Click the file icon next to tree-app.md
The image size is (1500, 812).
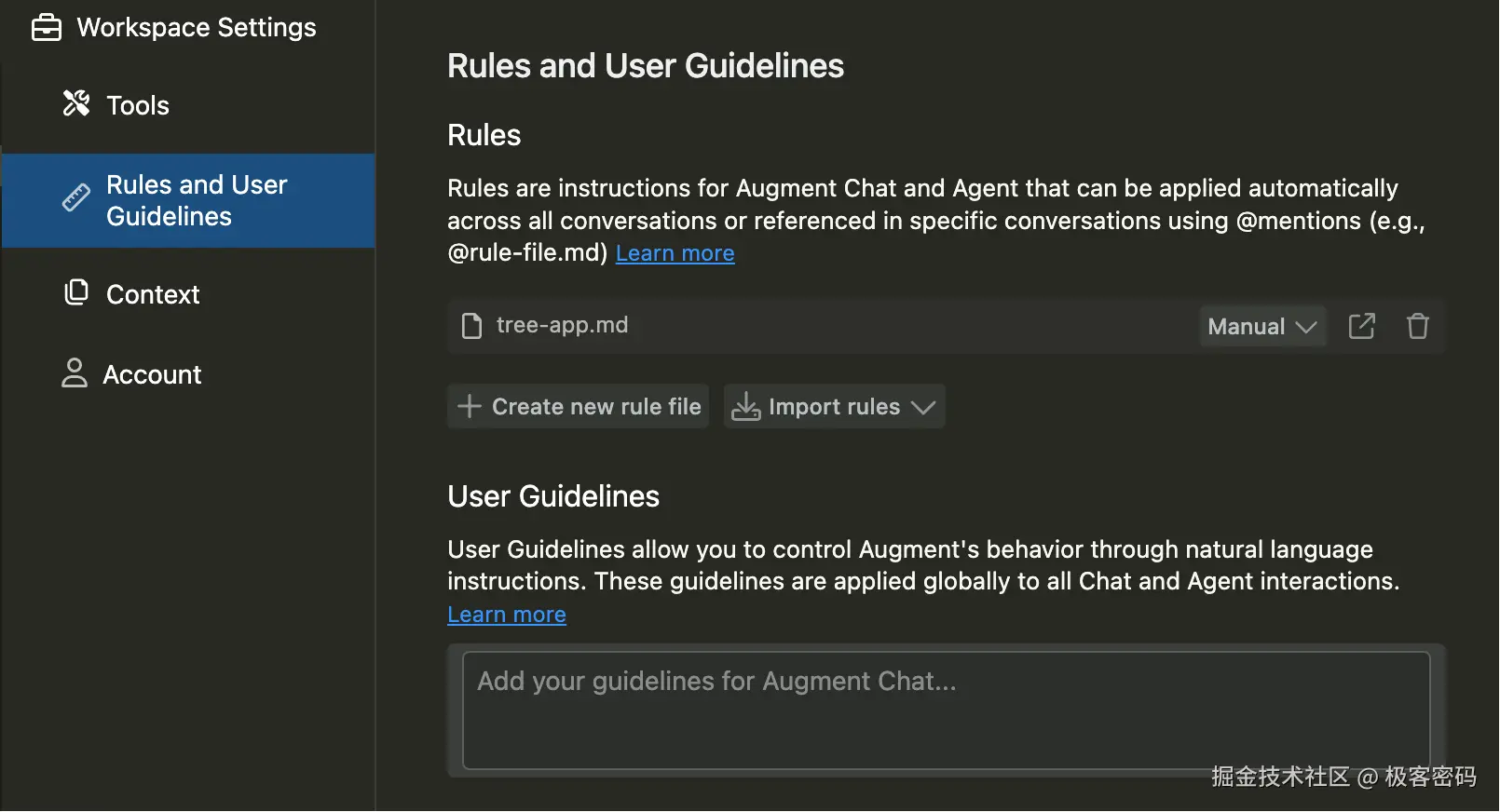pyautogui.click(x=472, y=326)
